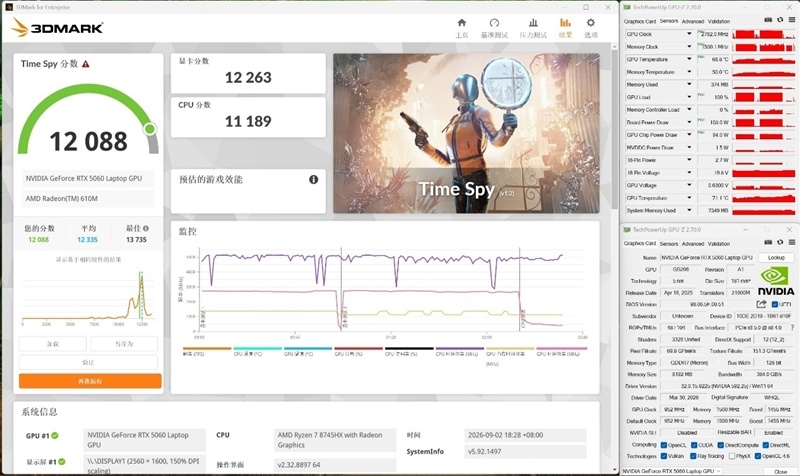
Task: Click the warning triangle beside Time Spy 分数
Action: [x=86, y=64]
